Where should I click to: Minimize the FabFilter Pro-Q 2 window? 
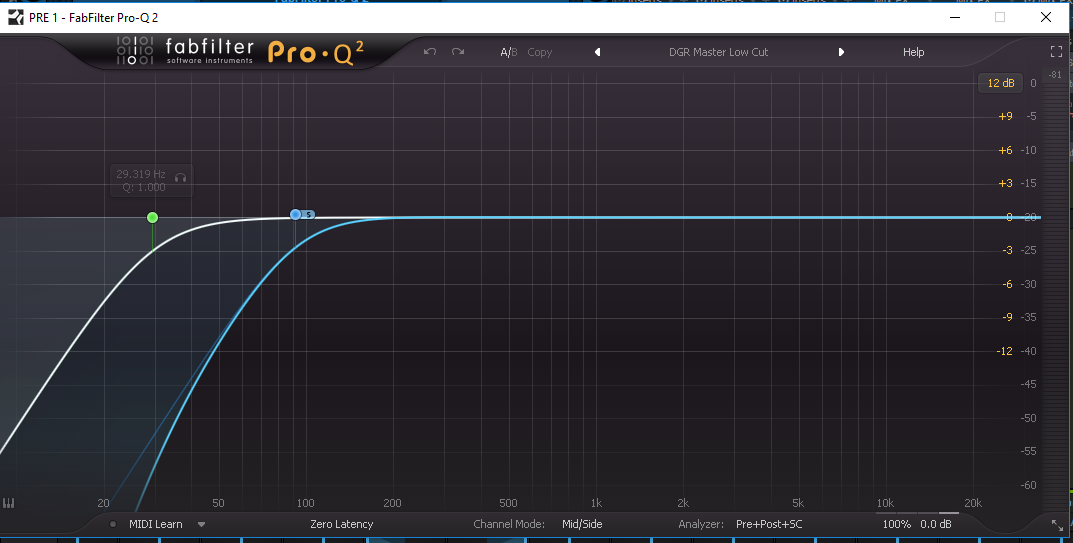tap(955, 17)
